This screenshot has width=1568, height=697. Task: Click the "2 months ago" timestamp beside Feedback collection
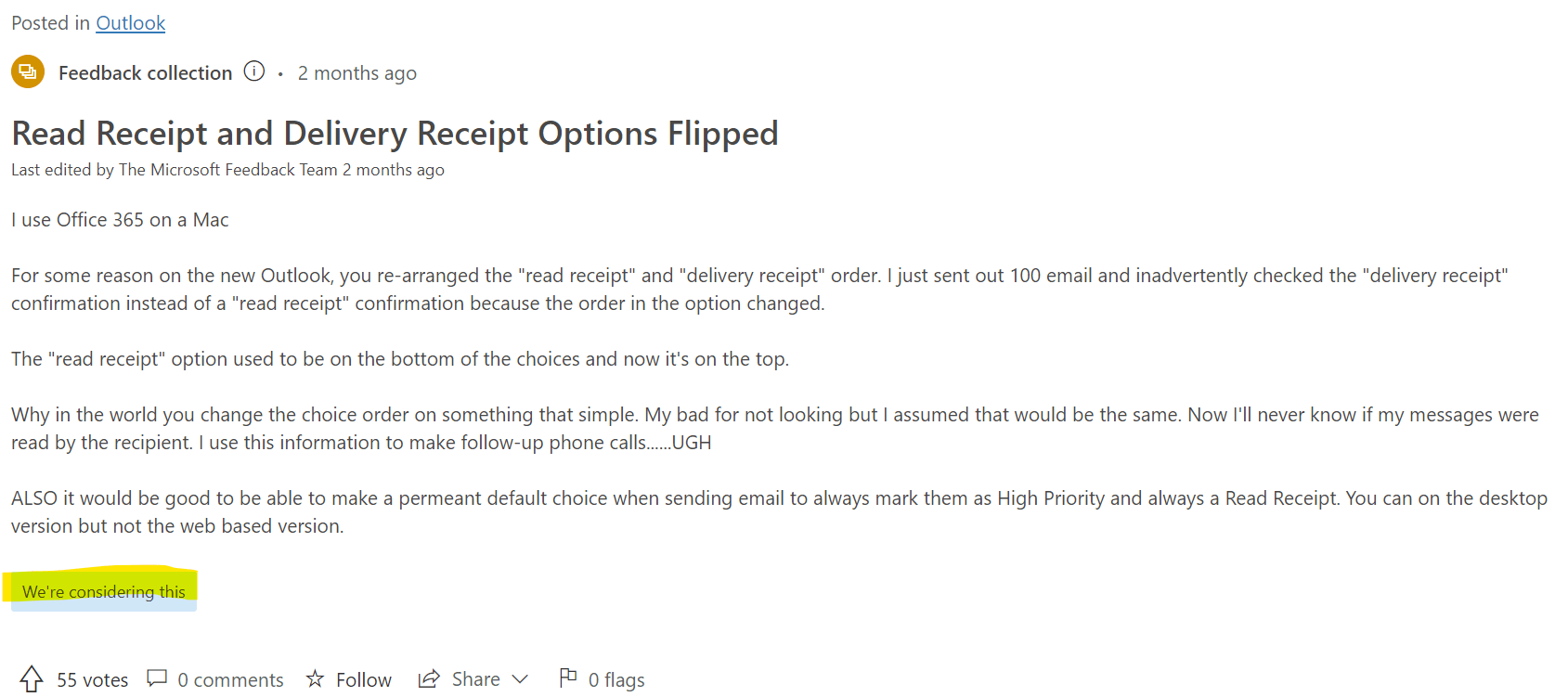(x=357, y=73)
